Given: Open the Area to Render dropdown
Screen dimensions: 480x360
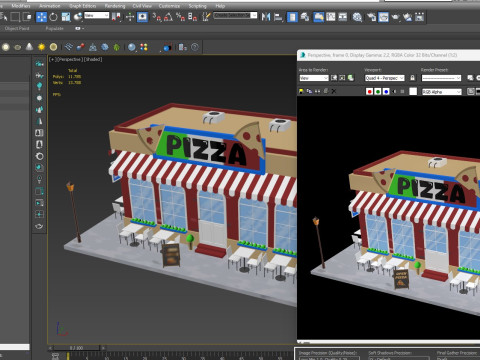Looking at the screenshot, I should click(x=314, y=78).
